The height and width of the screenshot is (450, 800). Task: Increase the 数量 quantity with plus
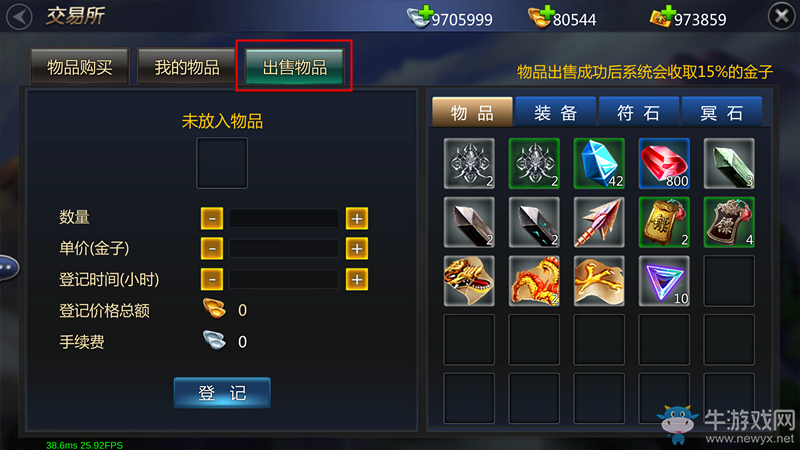[357, 218]
